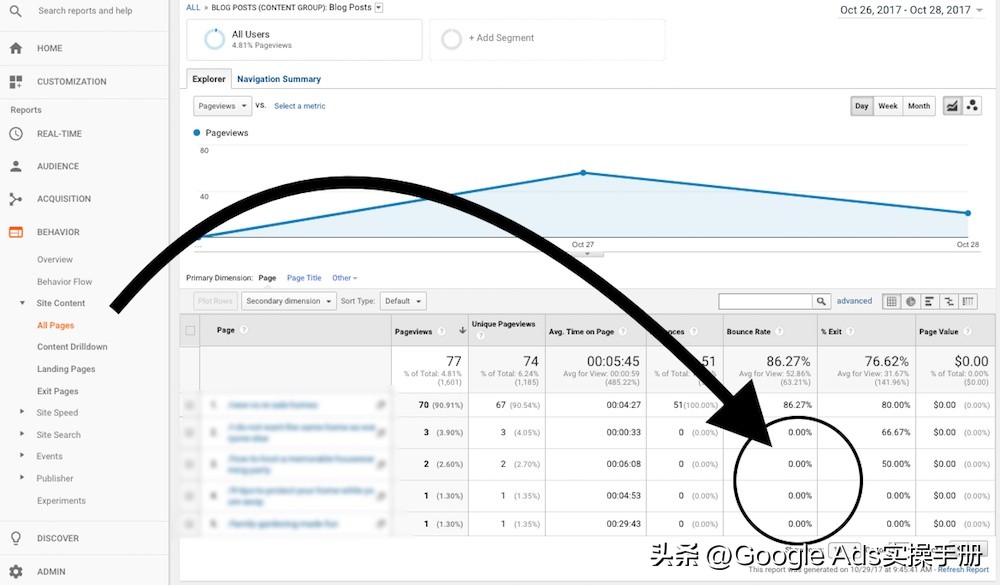Select the motion chart bubble icon
The width and height of the screenshot is (1000, 585).
tap(971, 105)
